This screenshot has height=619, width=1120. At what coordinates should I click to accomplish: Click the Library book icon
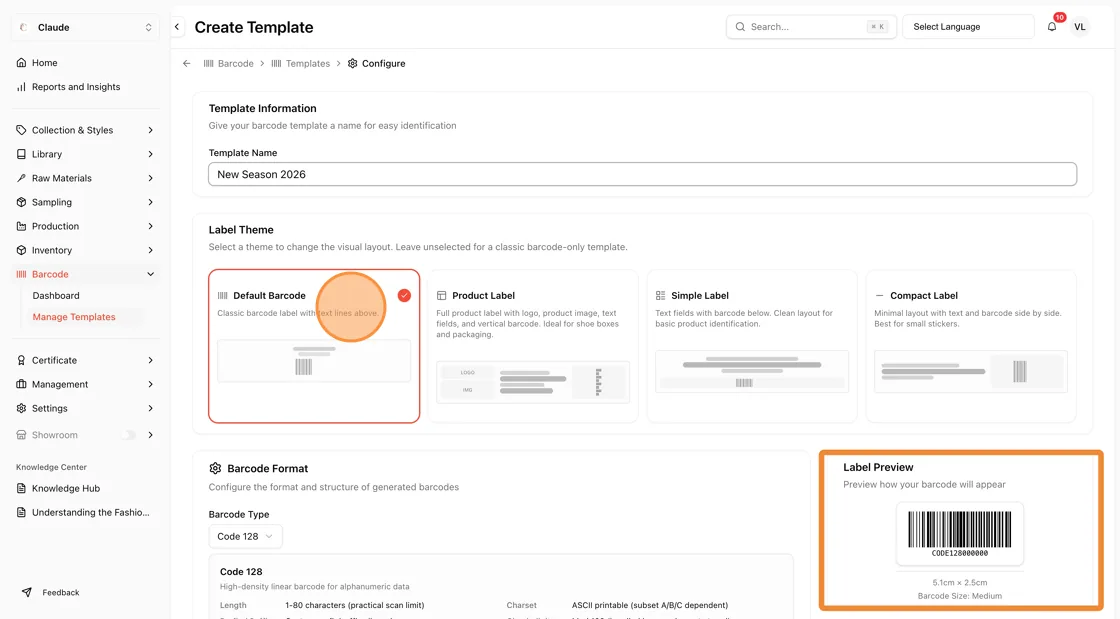coord(21,154)
